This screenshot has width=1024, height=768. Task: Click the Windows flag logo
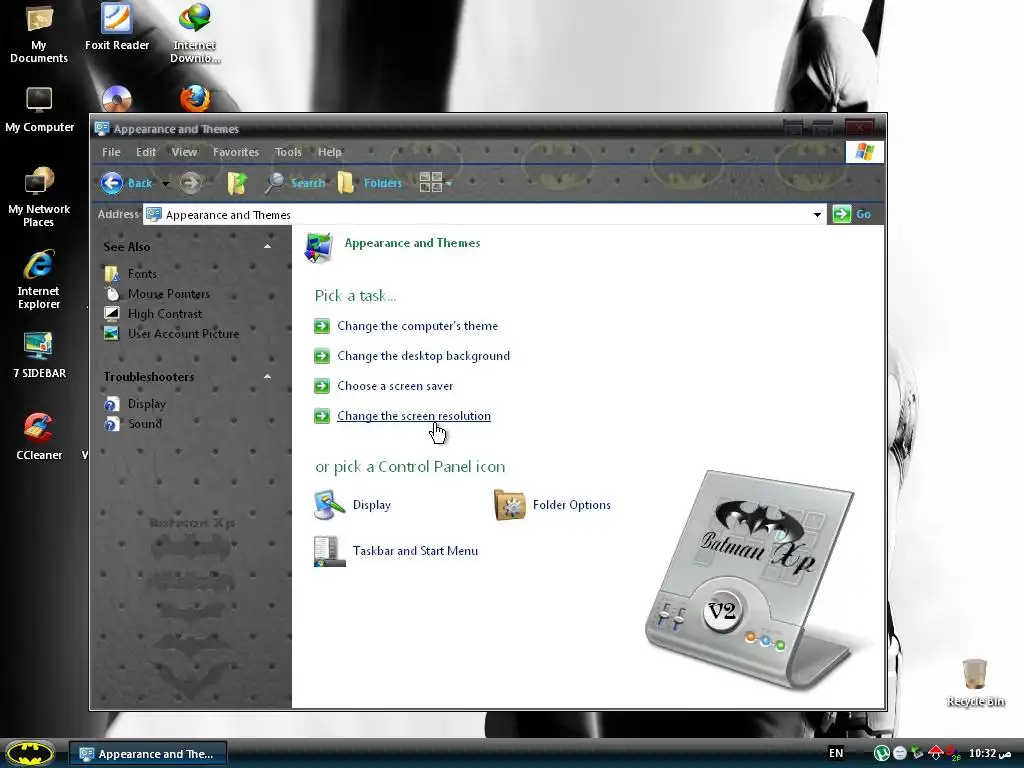[x=865, y=152]
